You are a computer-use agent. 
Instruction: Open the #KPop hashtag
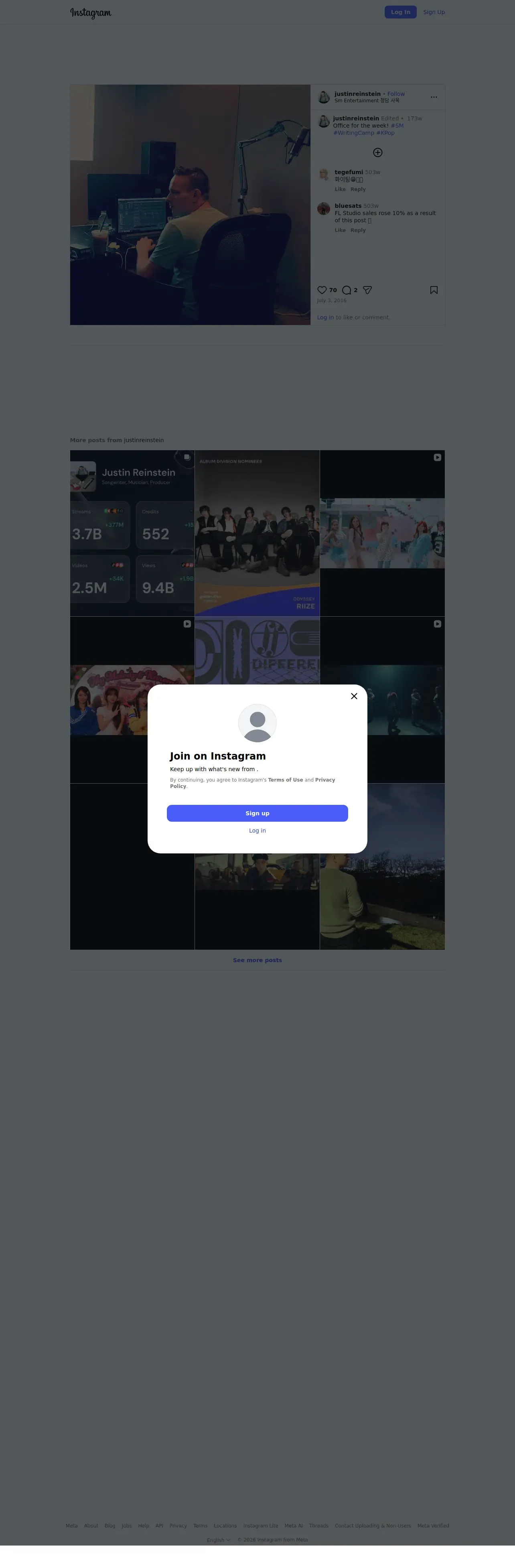click(385, 133)
